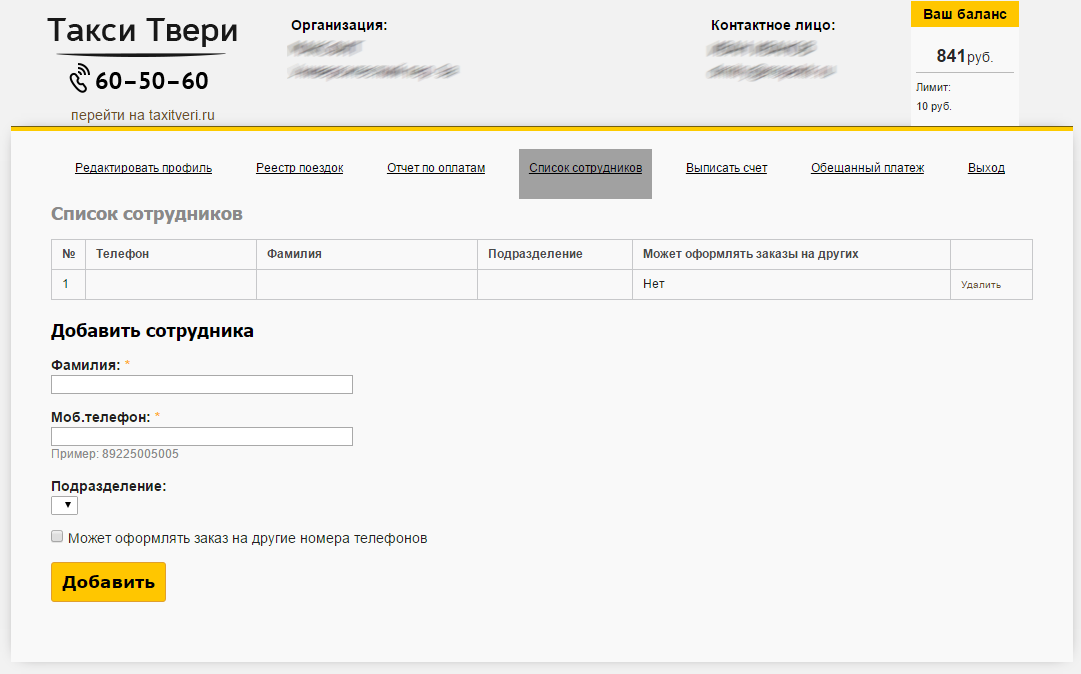
Task: Expand the Подразделение dropdown
Action: [x=64, y=506]
